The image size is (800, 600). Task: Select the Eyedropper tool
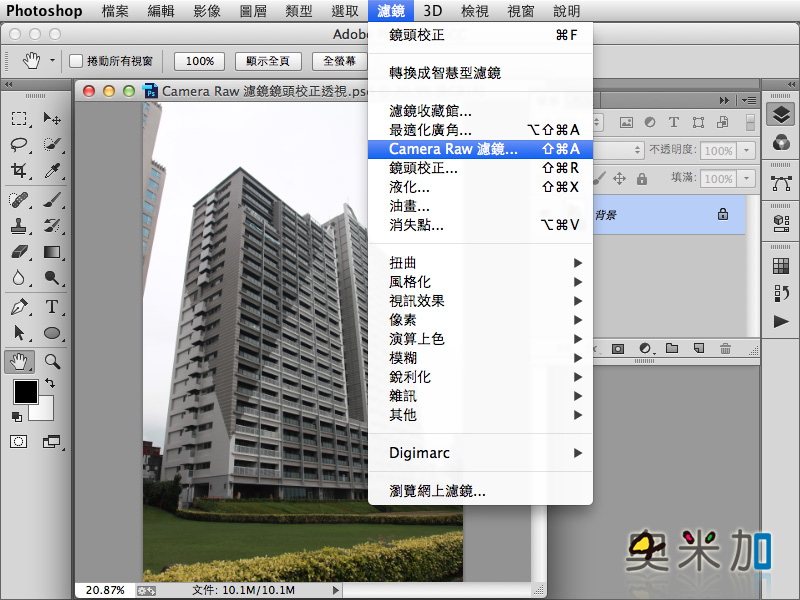[52, 170]
